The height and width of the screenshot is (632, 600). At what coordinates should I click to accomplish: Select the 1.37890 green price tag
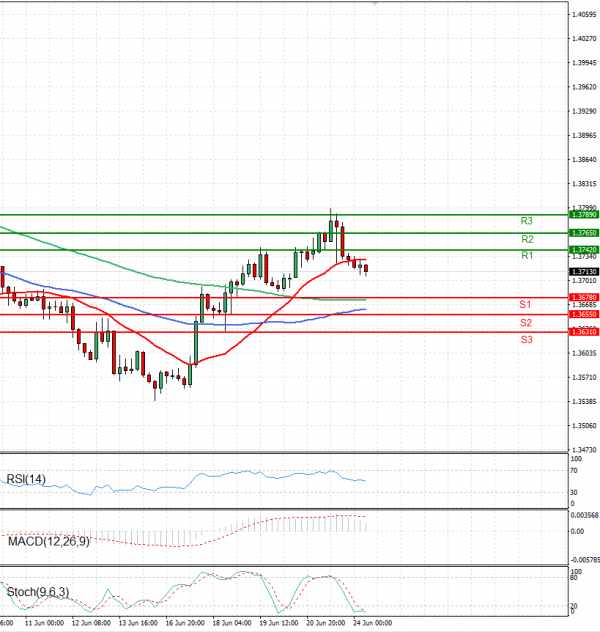tap(584, 214)
